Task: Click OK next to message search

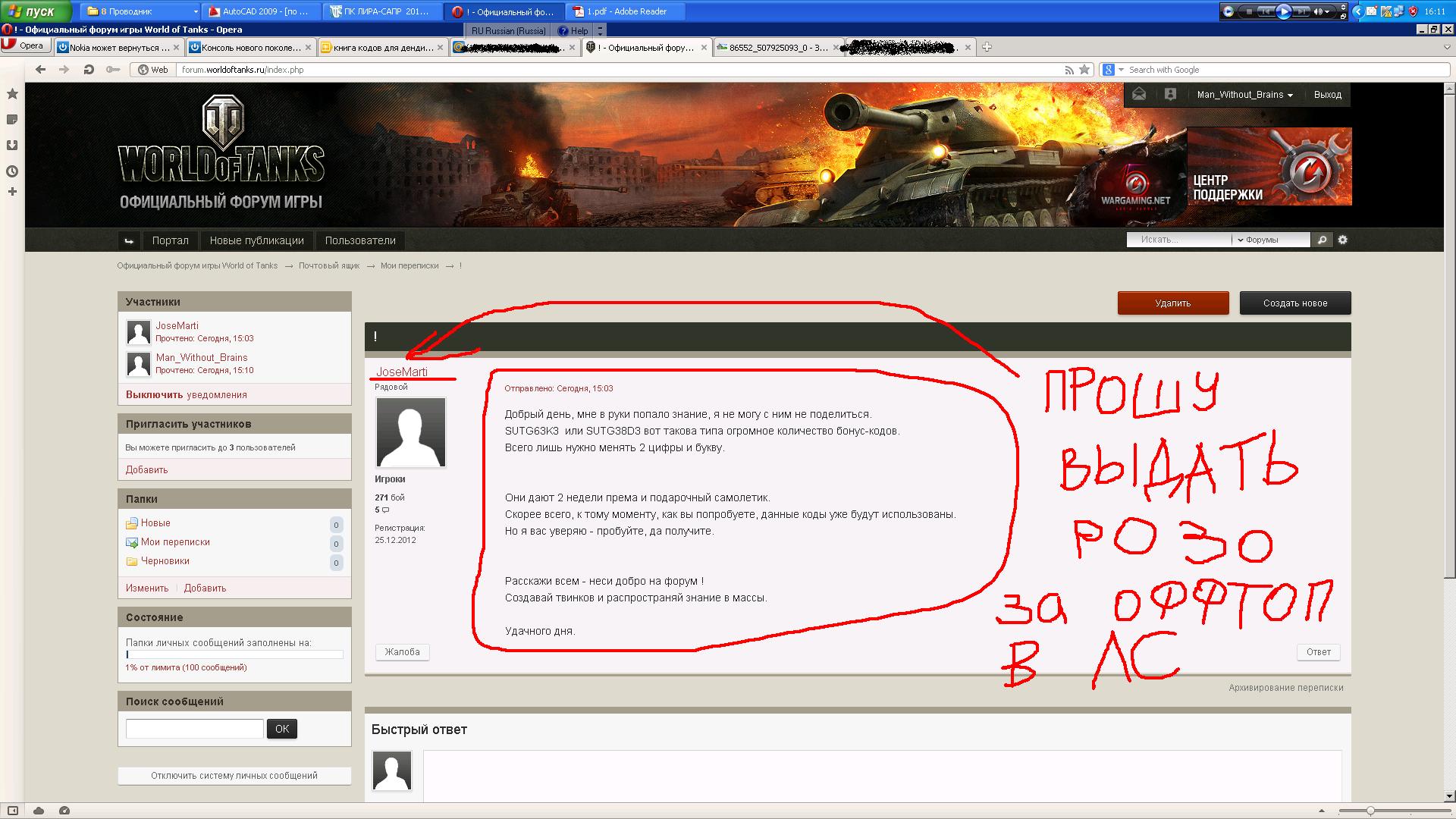Action: (x=282, y=729)
